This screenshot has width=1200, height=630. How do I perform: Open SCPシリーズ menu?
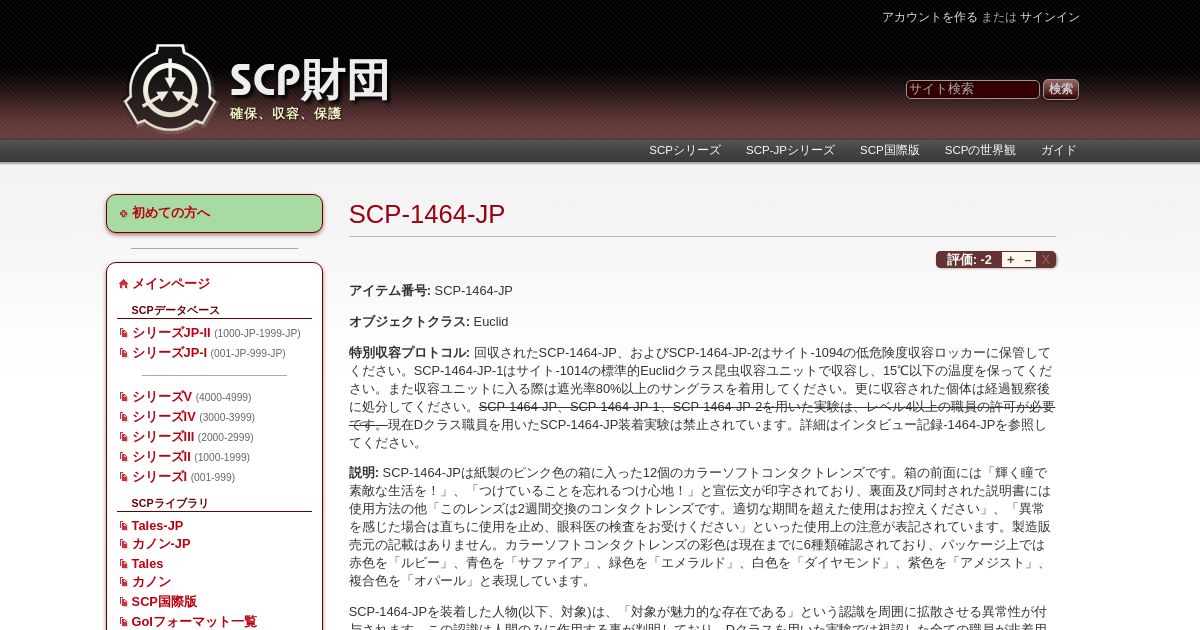click(x=685, y=150)
